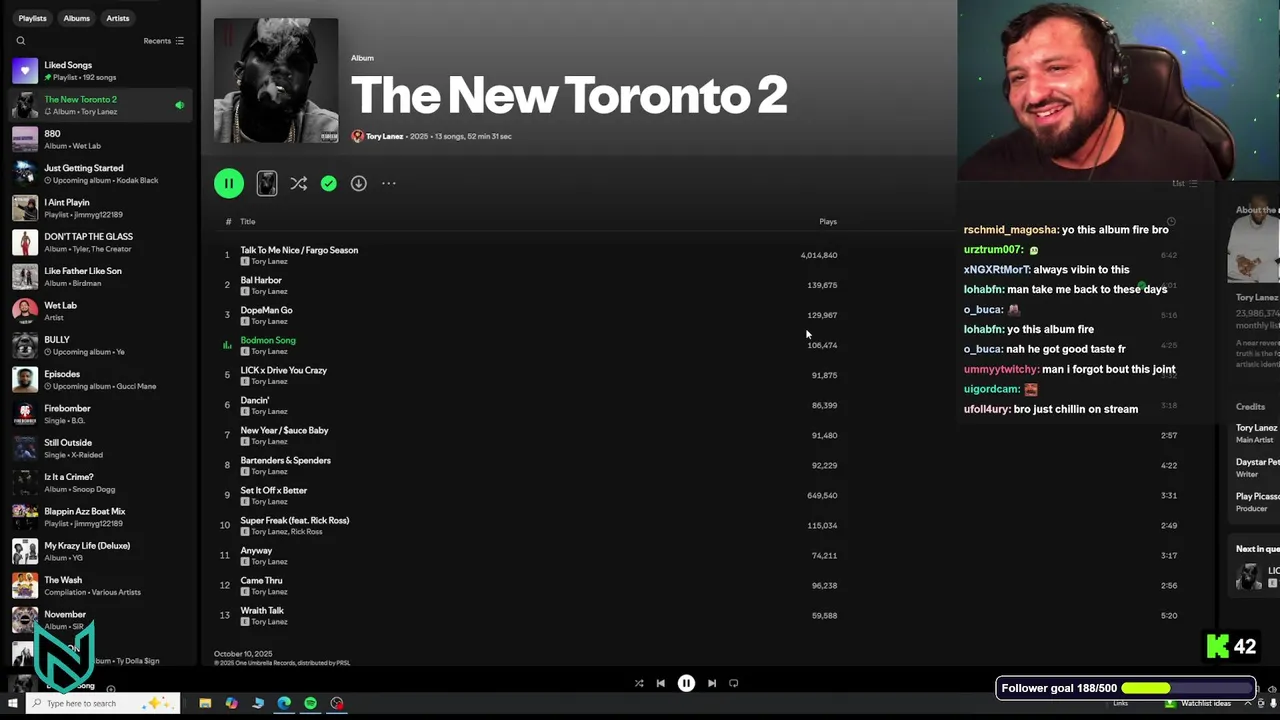Open Just Getting Started upcoming album
The height and width of the screenshot is (720, 1280).
100,174
